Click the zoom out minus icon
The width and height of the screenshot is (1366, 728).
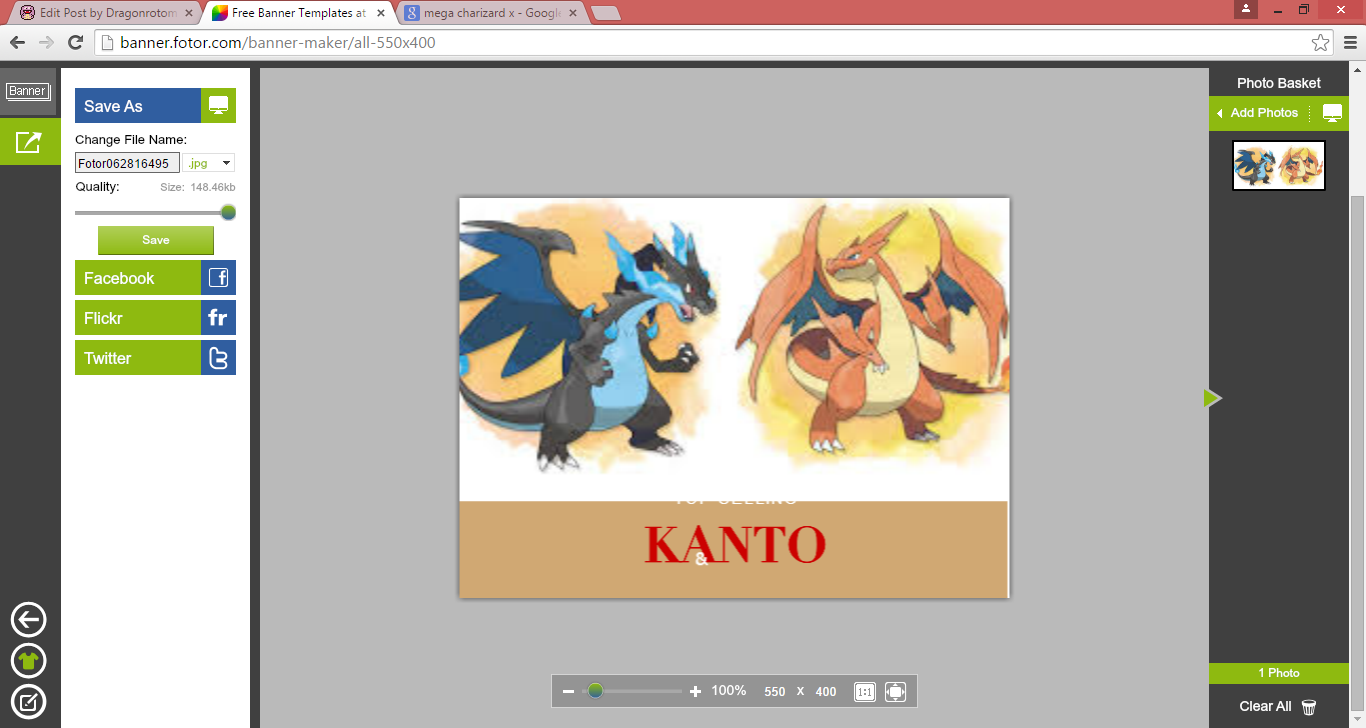coord(568,691)
